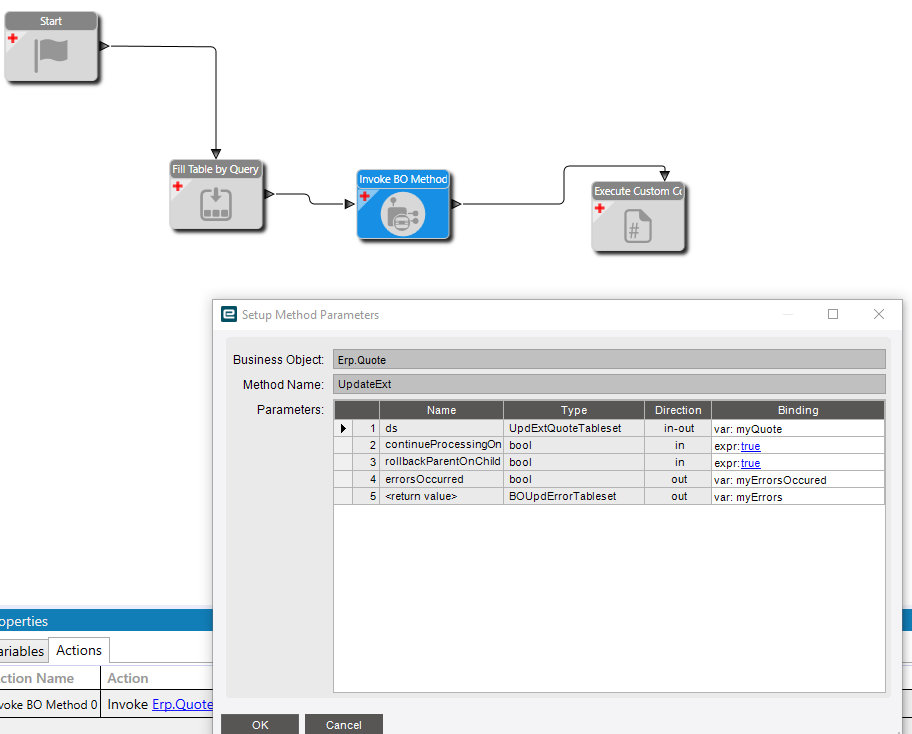
Task: Select the Start flag node icon
Action: tap(51, 55)
